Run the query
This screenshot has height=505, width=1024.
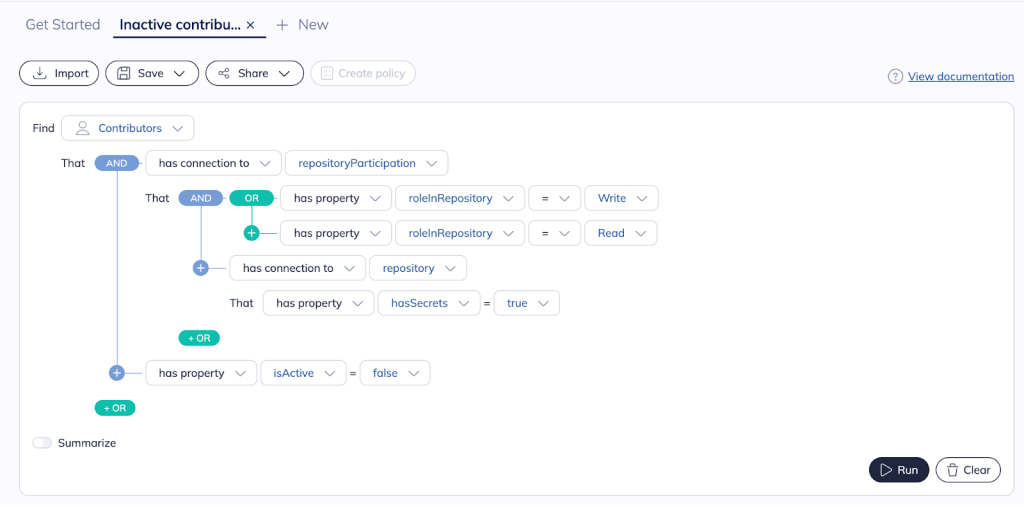click(x=898, y=470)
